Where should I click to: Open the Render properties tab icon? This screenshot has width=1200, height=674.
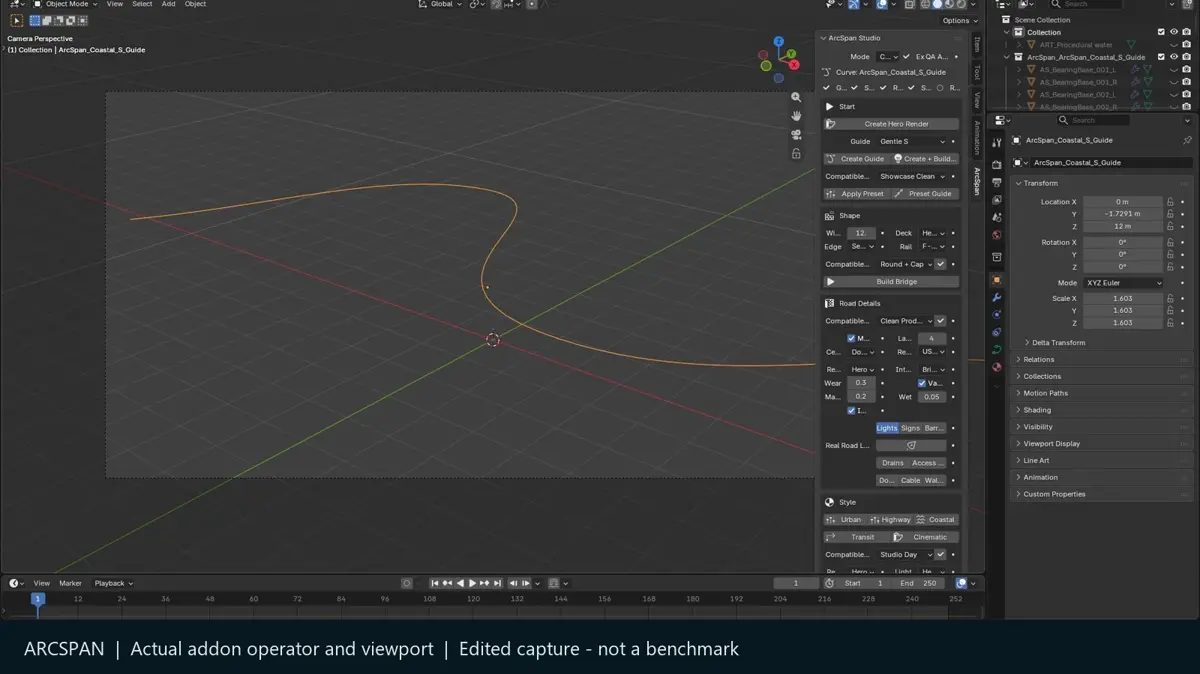click(996, 165)
